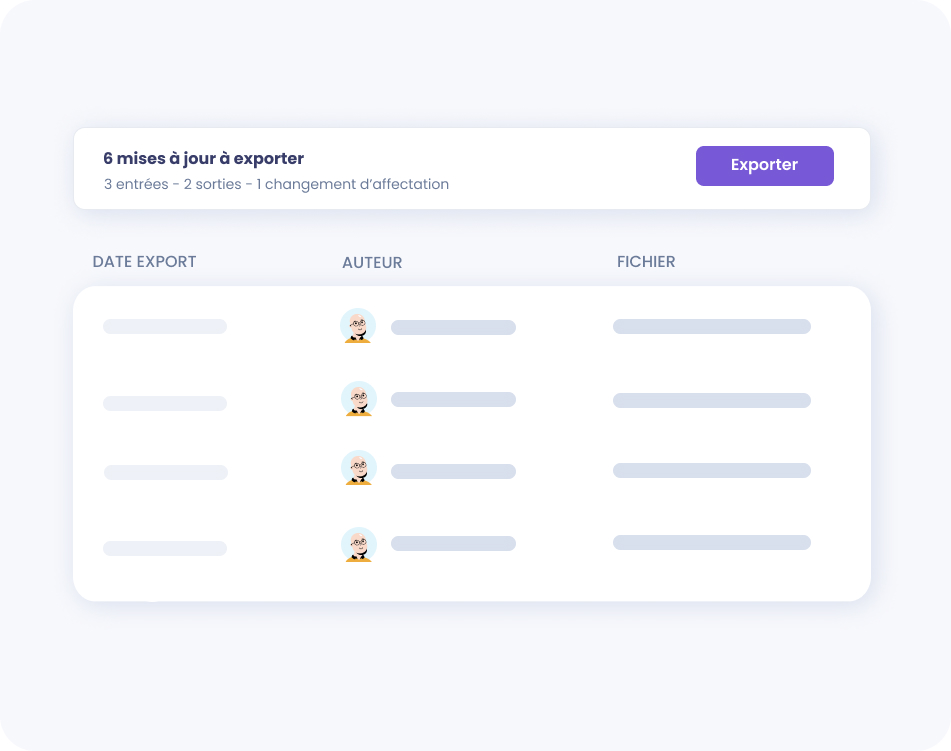Click the "6 mises à jour à exporter" heading
Screen dimensions: 951x751
click(204, 158)
